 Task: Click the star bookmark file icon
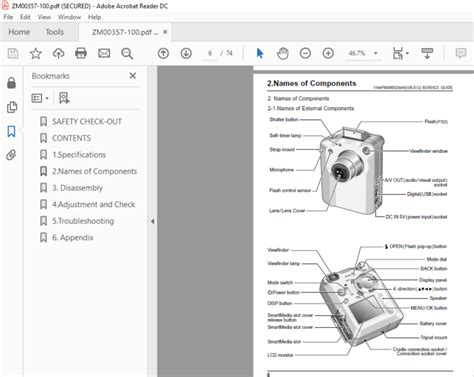(x=35, y=53)
